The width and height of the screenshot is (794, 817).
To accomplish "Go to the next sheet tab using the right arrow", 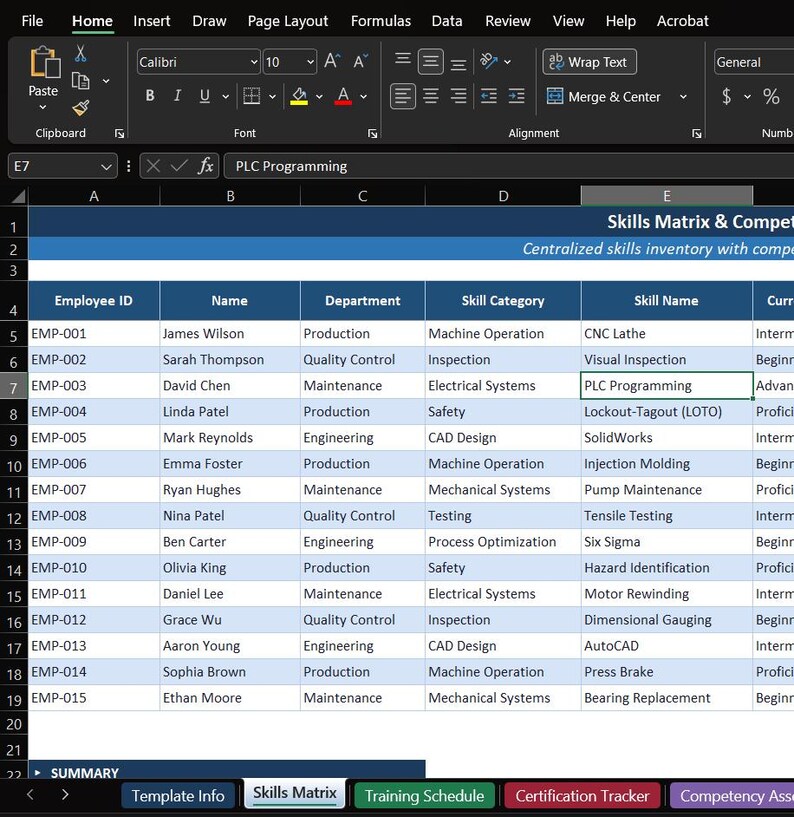I will 65,794.
